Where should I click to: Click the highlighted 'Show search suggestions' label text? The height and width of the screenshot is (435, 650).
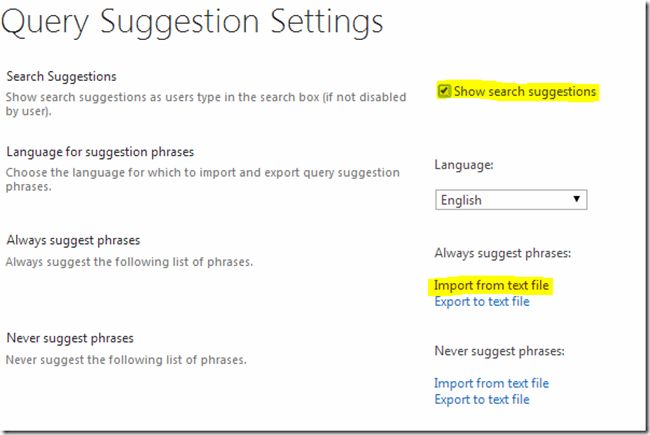pyautogui.click(x=524, y=92)
